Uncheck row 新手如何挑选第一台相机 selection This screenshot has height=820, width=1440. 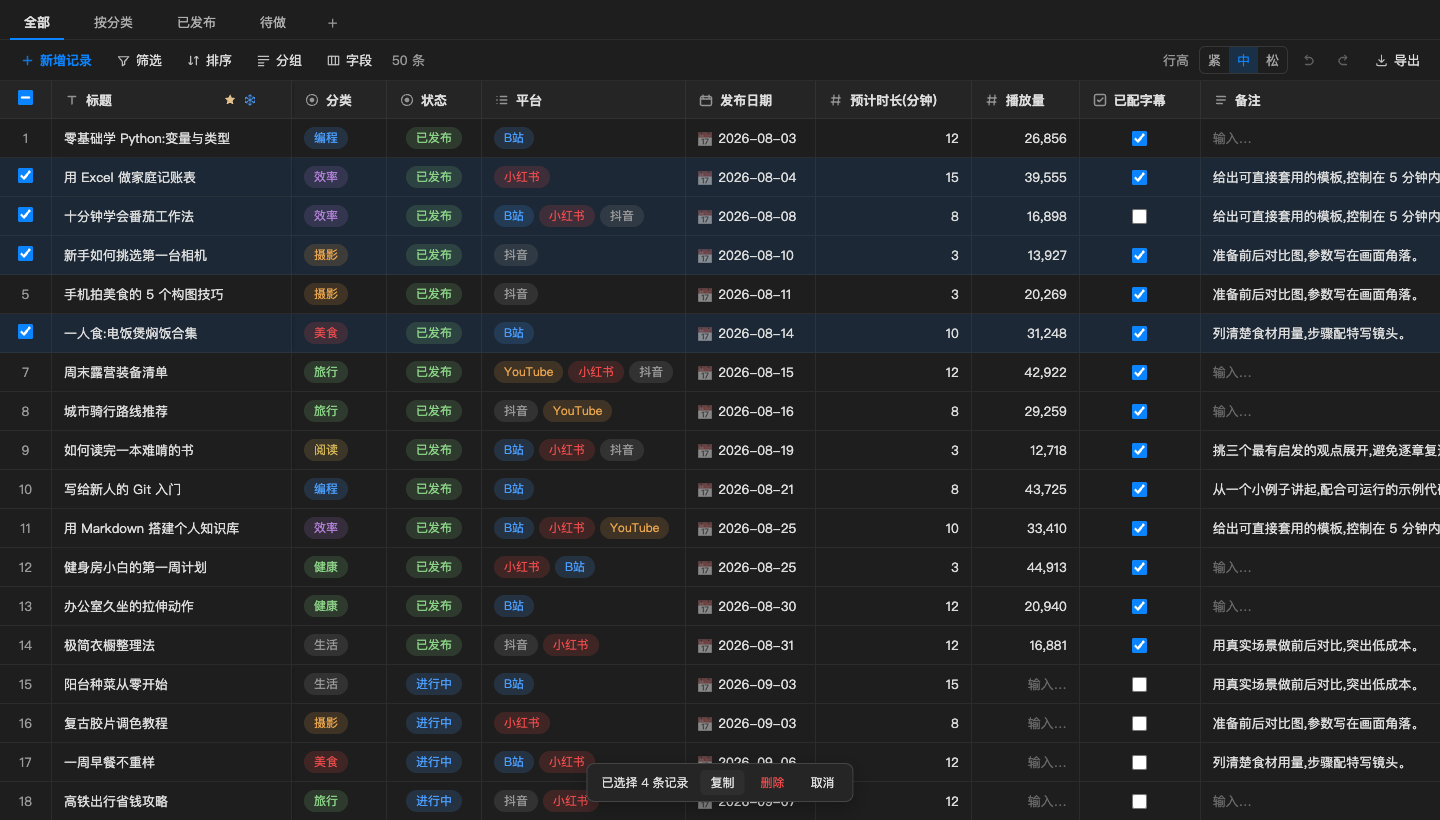26,253
